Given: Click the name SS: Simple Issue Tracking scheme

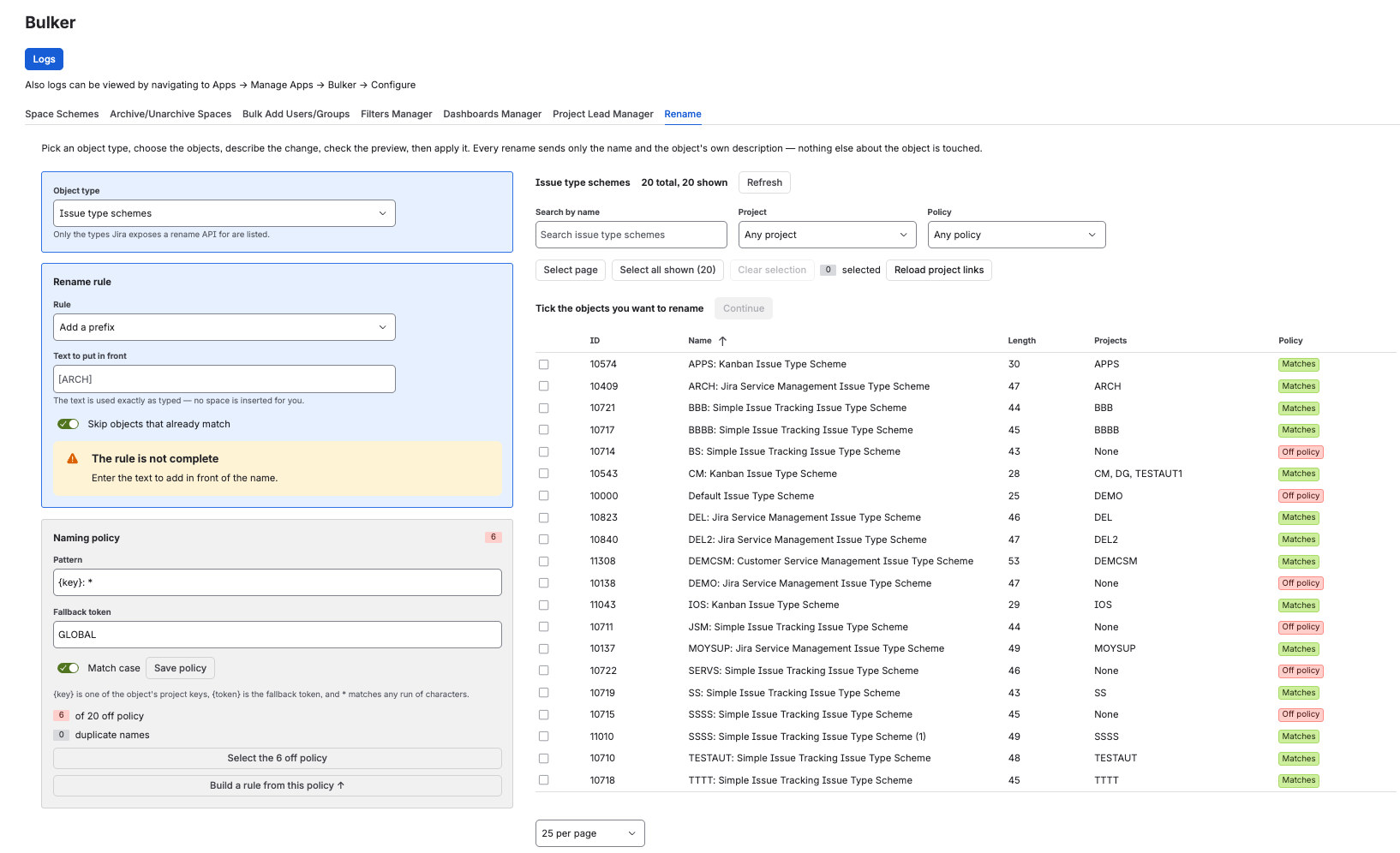Looking at the screenshot, I should (x=794, y=693).
